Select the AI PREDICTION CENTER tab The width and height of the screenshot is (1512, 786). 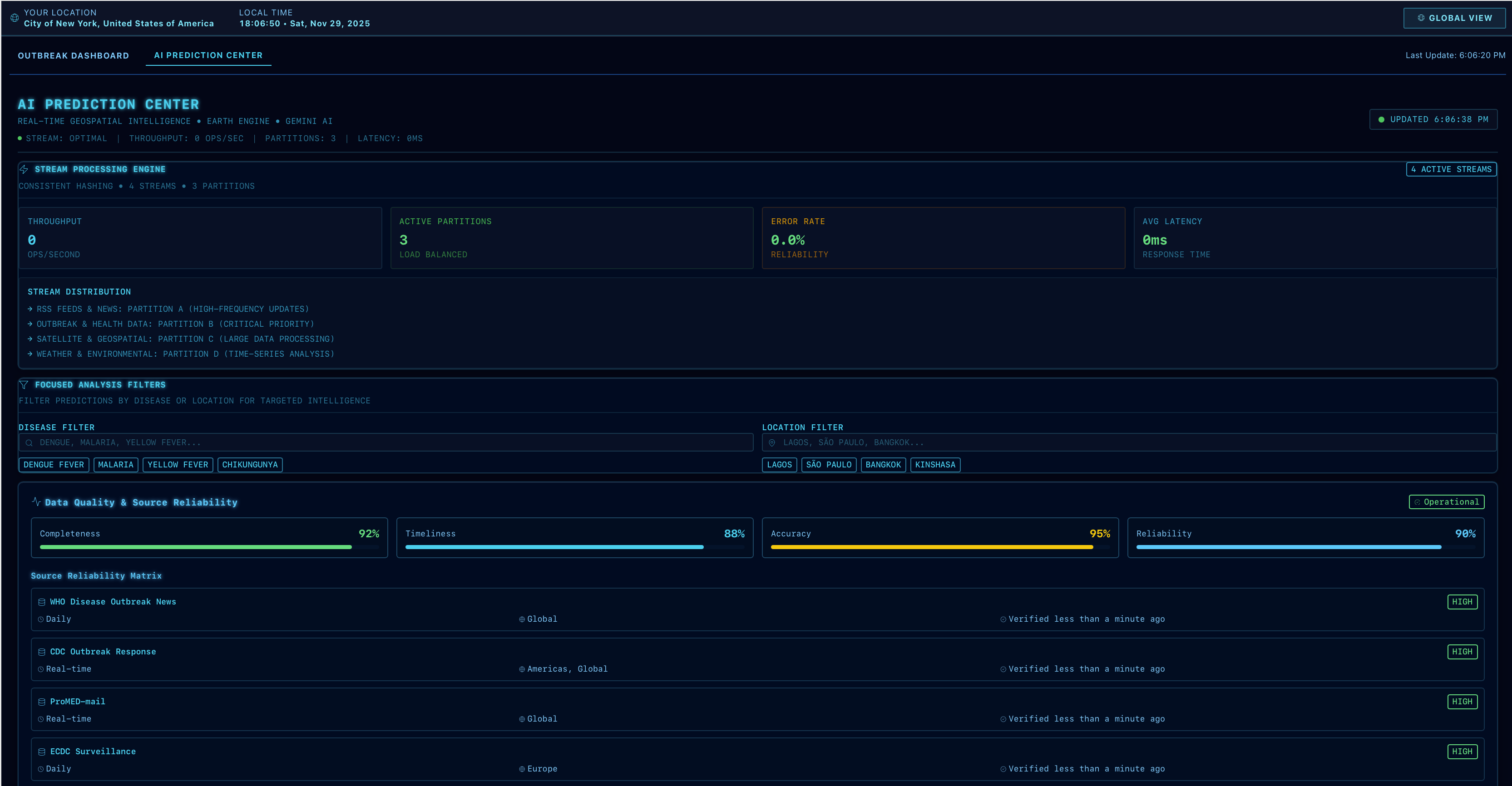click(x=208, y=55)
